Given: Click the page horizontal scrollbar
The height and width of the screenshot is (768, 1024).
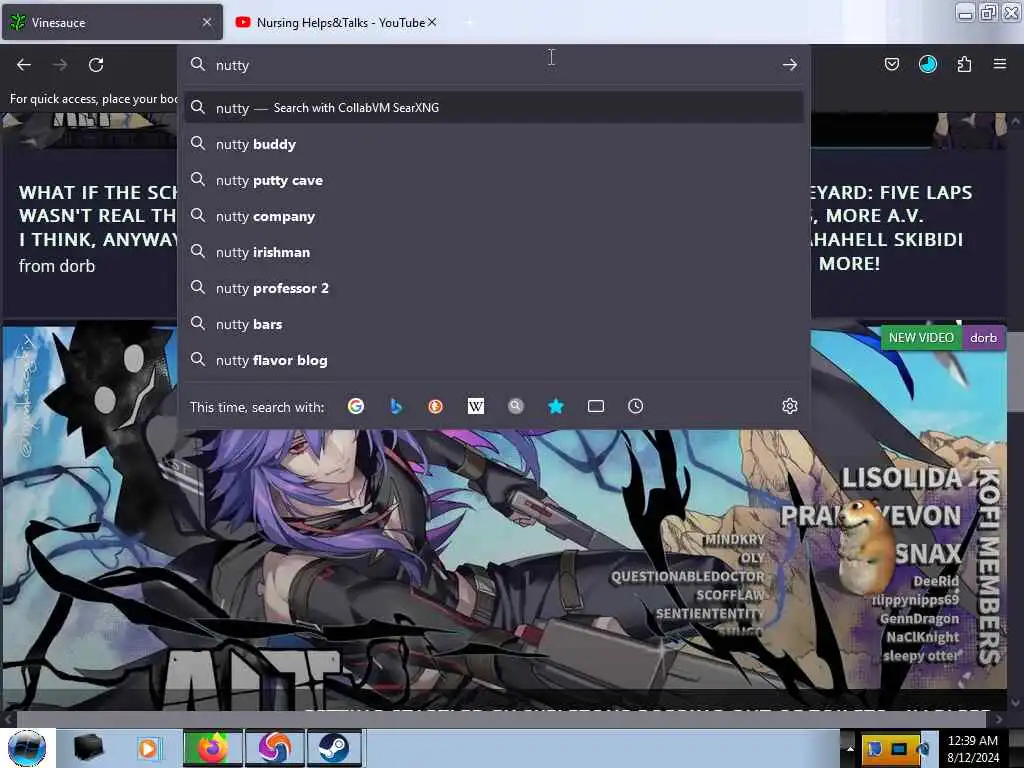Looking at the screenshot, I should (500, 719).
